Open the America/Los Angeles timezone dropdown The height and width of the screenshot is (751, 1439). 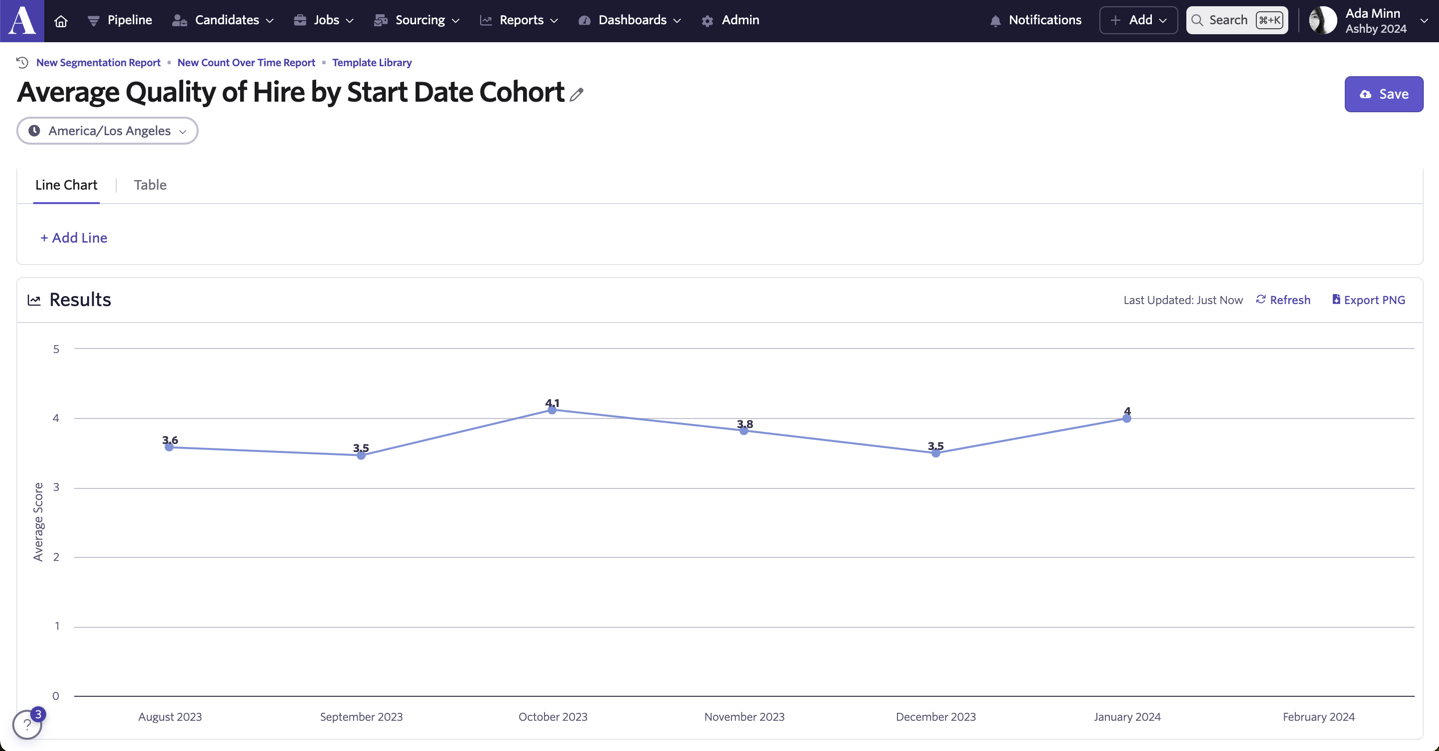[x=107, y=131]
